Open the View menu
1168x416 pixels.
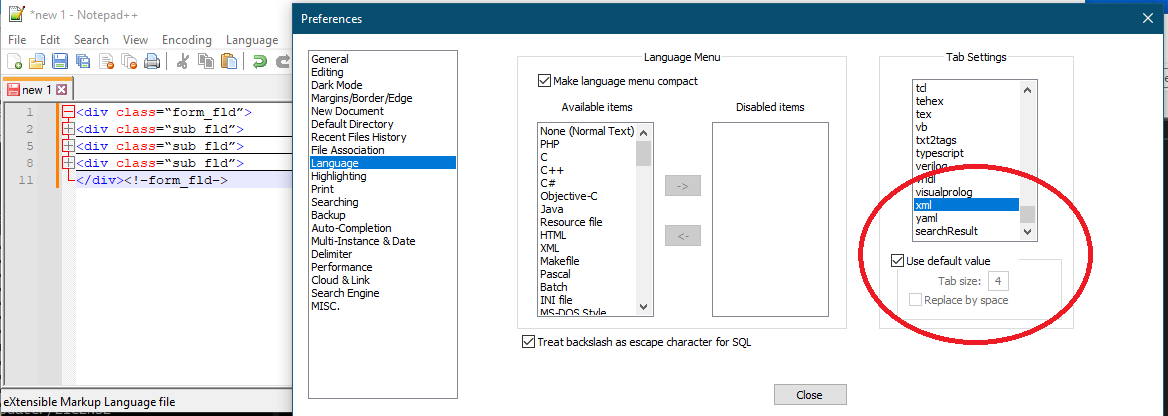(x=136, y=40)
